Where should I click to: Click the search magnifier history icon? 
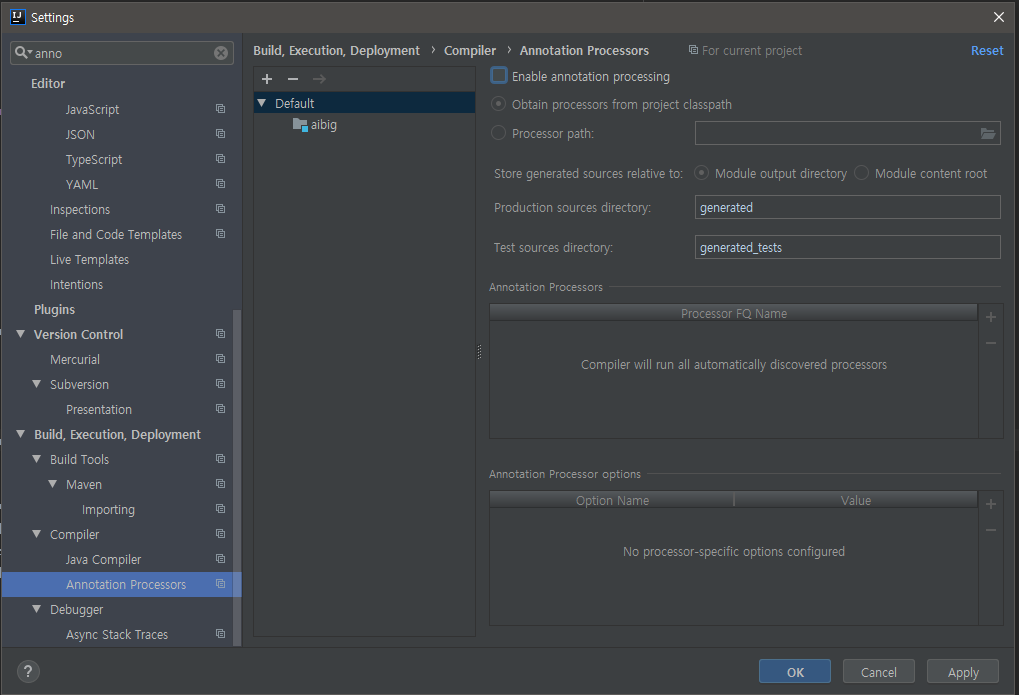pos(23,53)
